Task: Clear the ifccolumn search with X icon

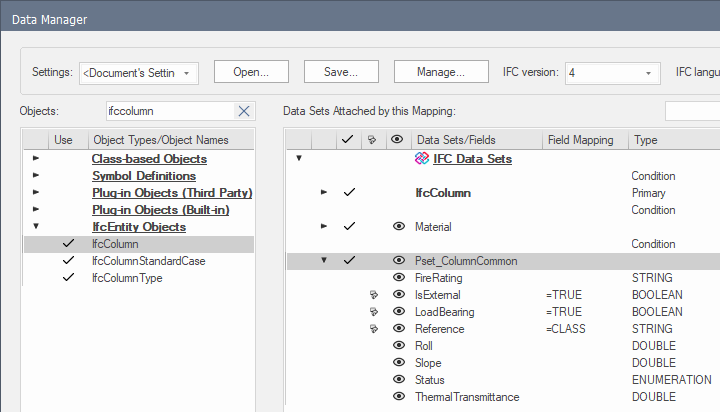Action: pyautogui.click(x=243, y=110)
